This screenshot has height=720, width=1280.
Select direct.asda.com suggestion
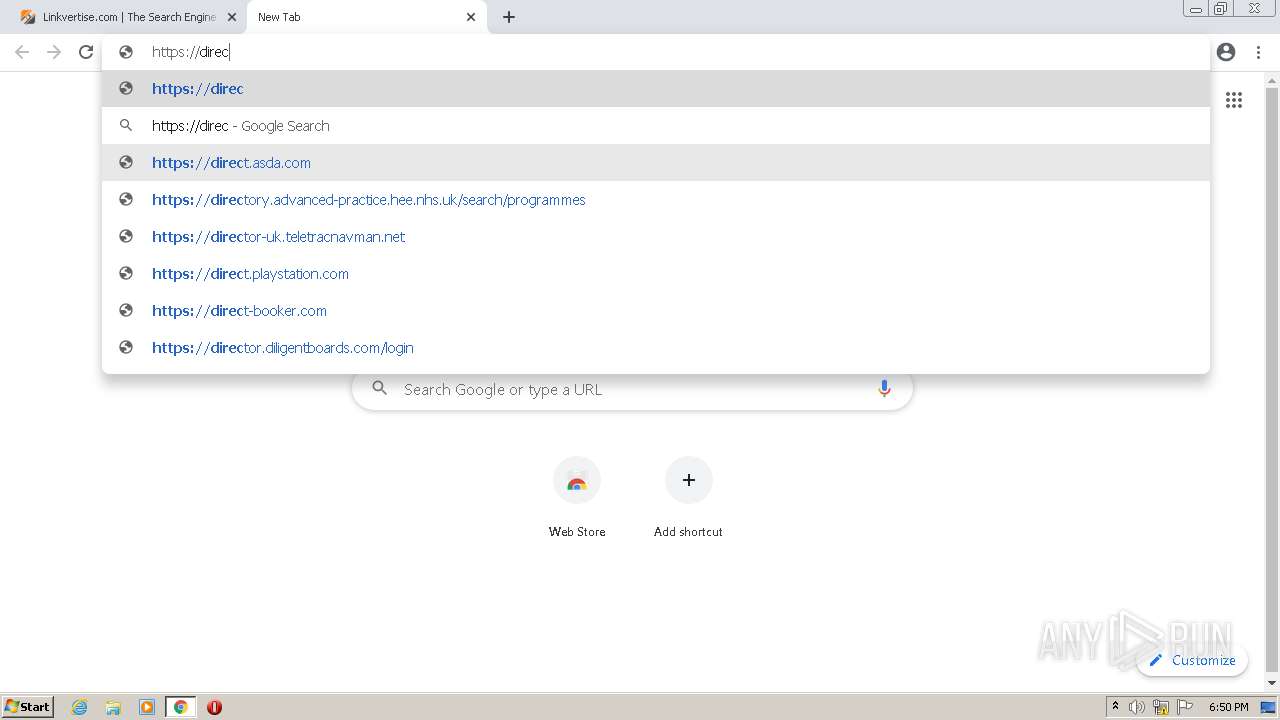point(656,163)
